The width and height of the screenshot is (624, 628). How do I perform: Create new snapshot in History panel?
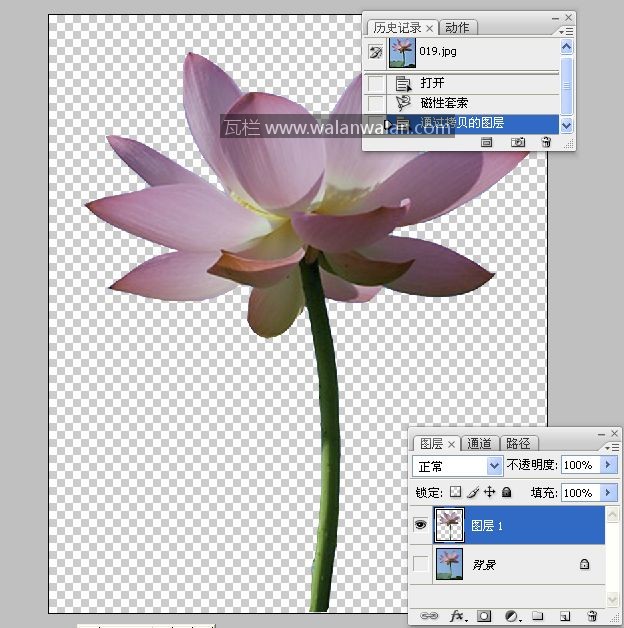click(x=518, y=143)
